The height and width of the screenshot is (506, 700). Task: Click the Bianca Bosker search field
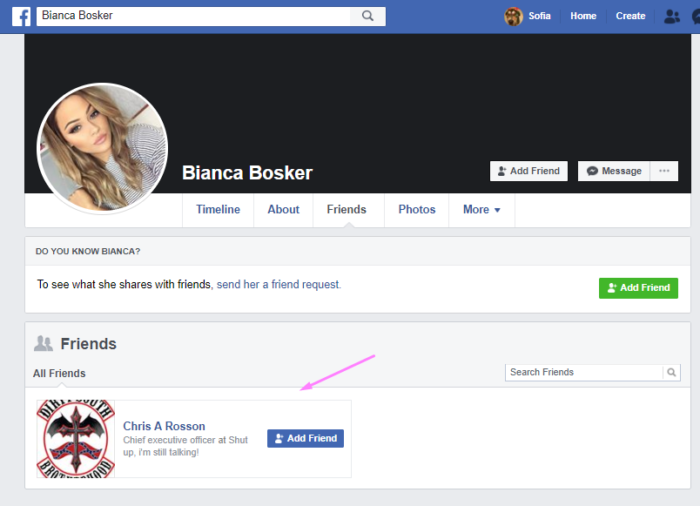coord(194,16)
